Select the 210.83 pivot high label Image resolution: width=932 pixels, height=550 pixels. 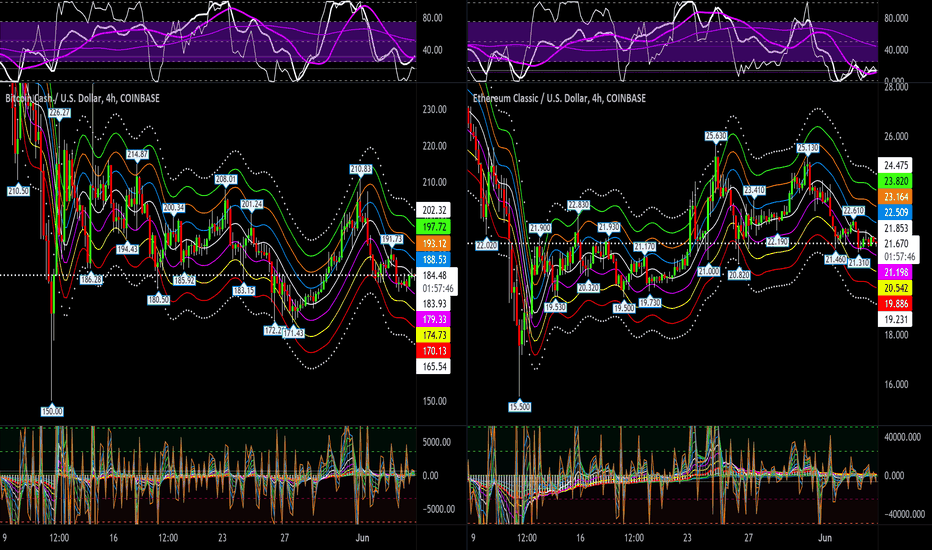361,169
